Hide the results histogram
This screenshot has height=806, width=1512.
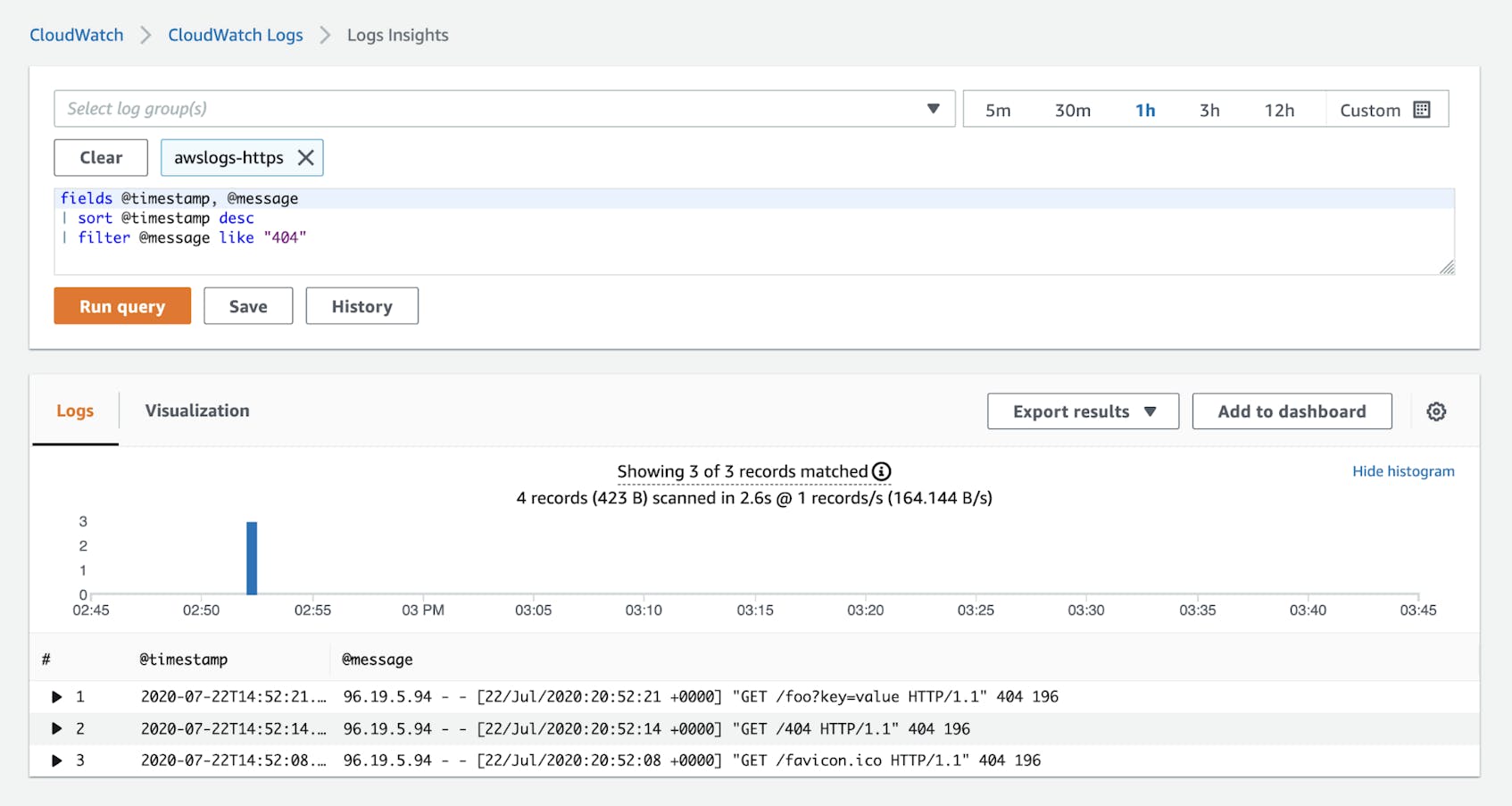click(x=1402, y=470)
